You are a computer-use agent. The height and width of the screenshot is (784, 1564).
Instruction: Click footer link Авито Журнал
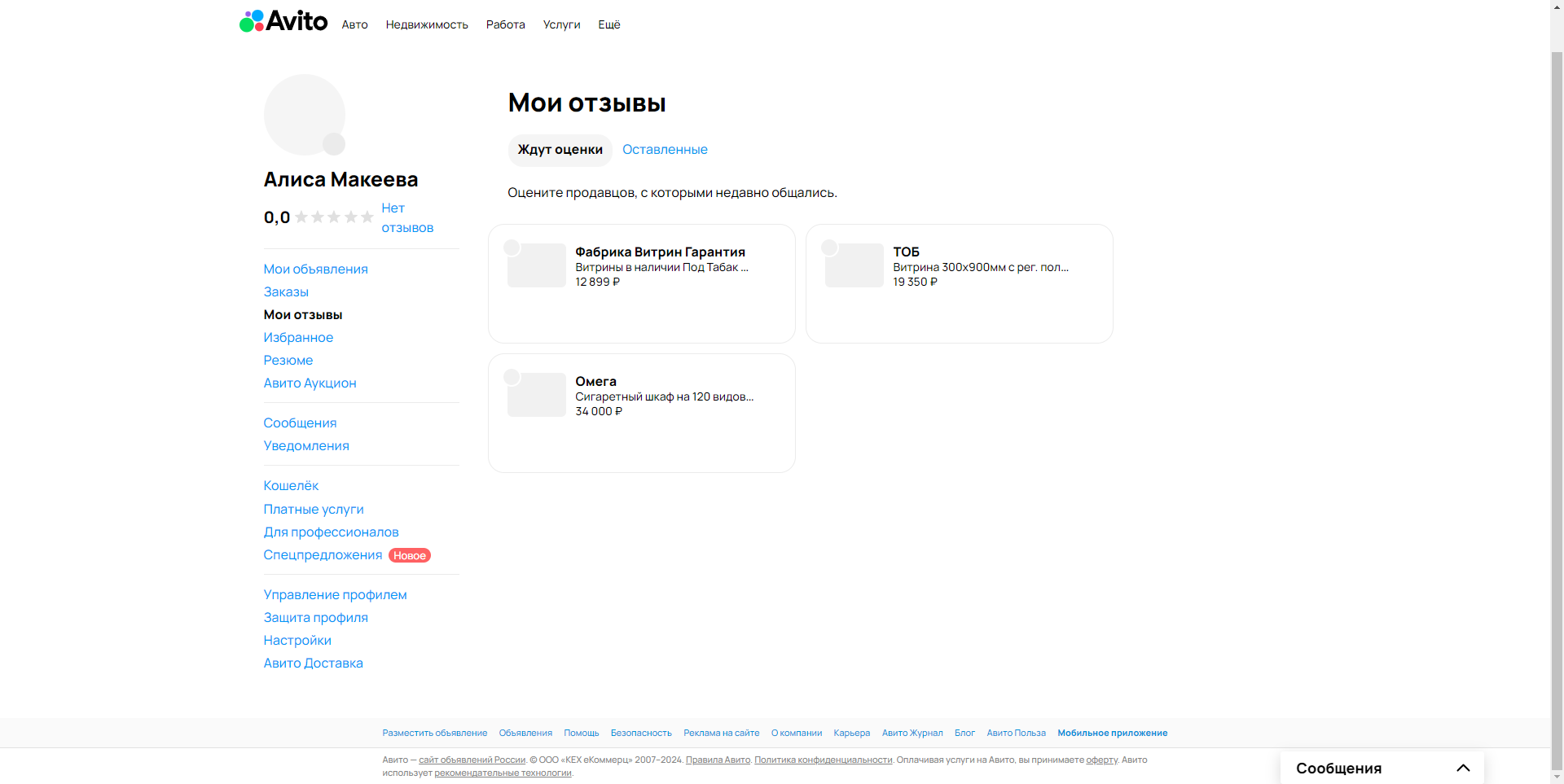(x=912, y=734)
